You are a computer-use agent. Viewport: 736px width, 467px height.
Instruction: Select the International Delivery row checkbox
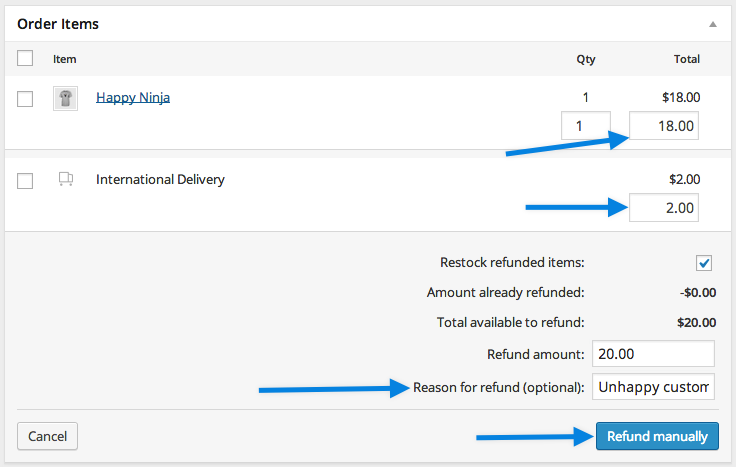[x=26, y=180]
